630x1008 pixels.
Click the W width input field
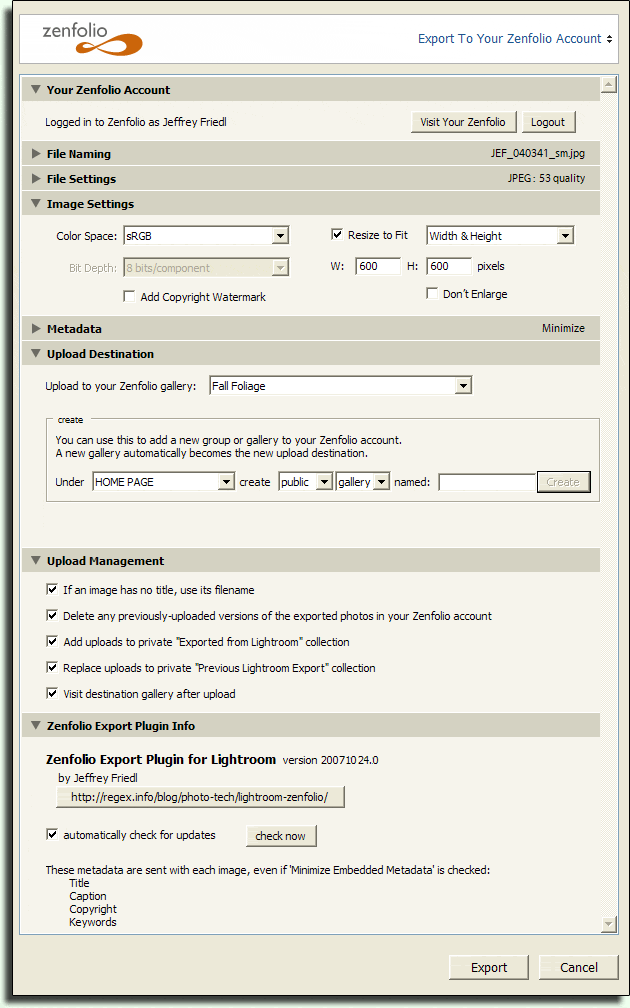point(378,266)
